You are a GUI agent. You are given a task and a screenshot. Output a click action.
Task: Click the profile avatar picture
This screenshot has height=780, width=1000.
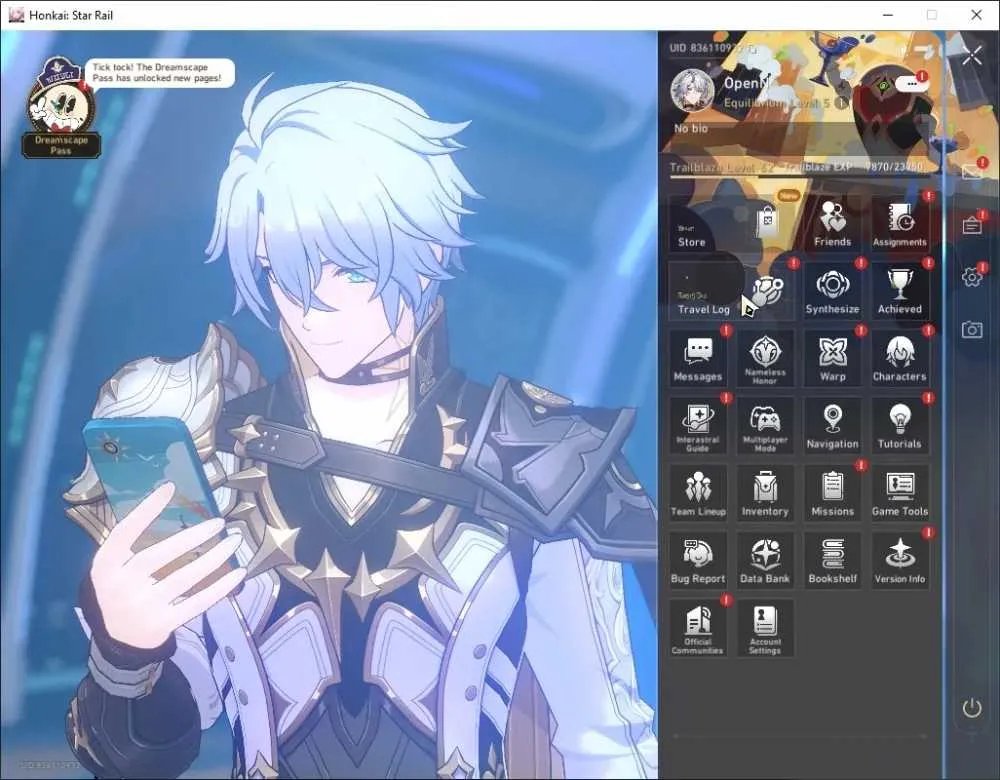point(692,91)
